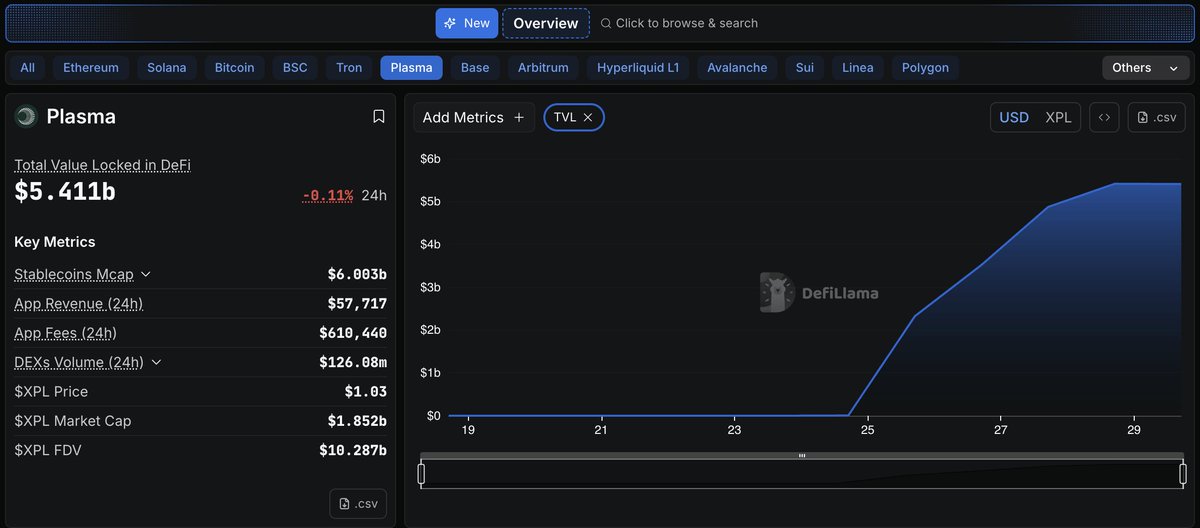Click left handle of chart range slider
This screenshot has height=528, width=1200.
coord(422,473)
